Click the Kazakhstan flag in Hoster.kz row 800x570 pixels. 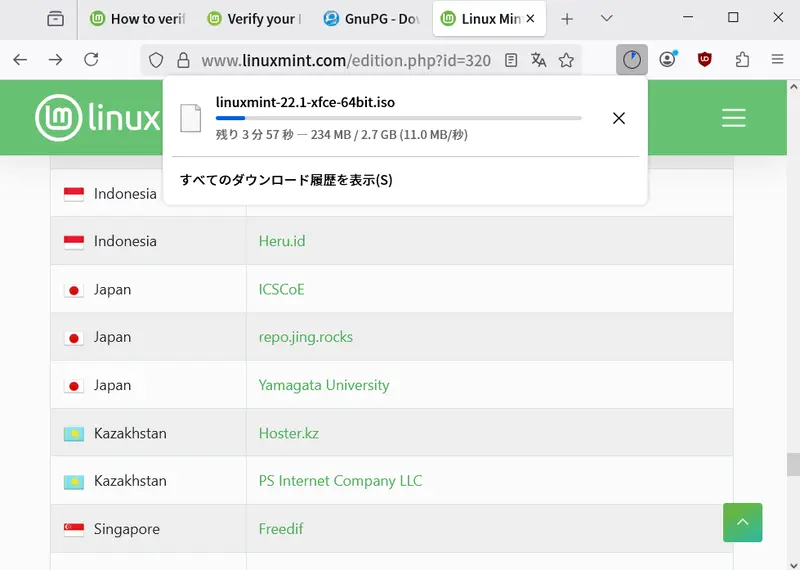(73, 434)
